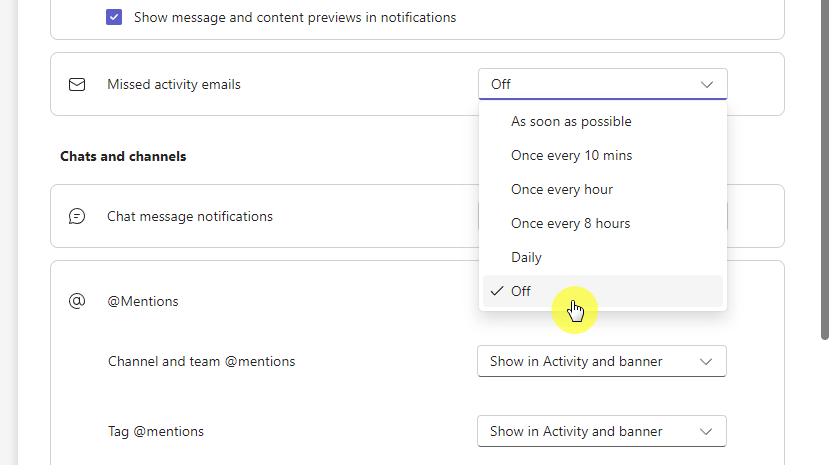The width and height of the screenshot is (833, 465).
Task: Pick Once every 8 hours option
Action: (602, 223)
